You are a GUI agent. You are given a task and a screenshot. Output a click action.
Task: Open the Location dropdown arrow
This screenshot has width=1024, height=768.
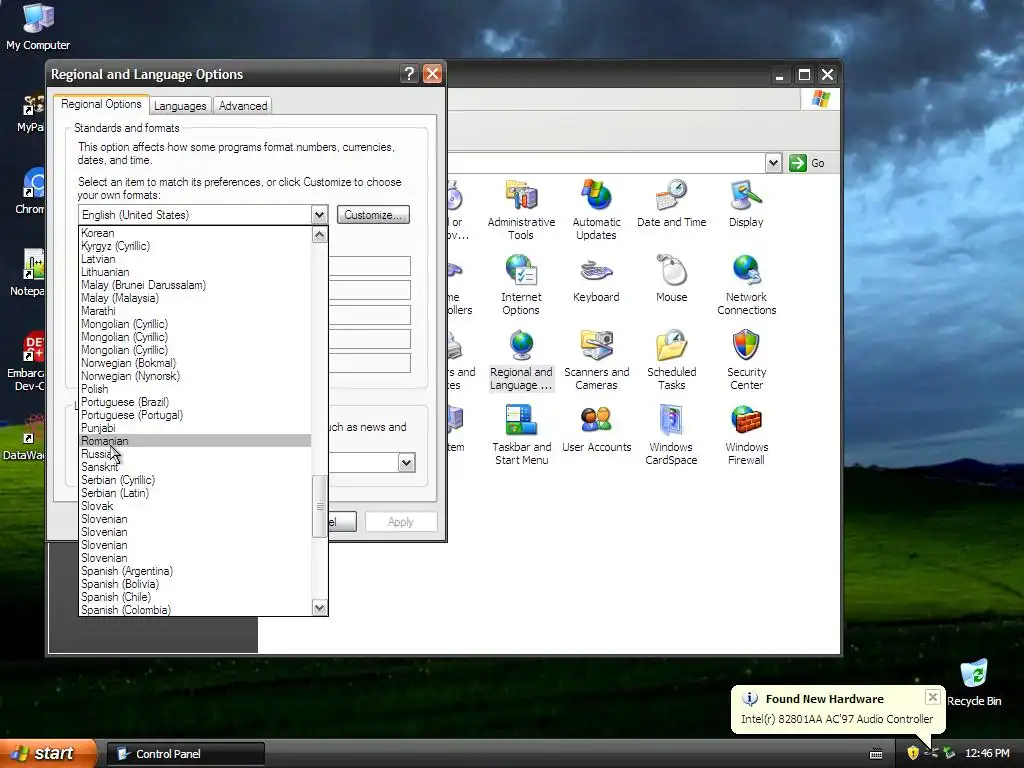point(406,463)
